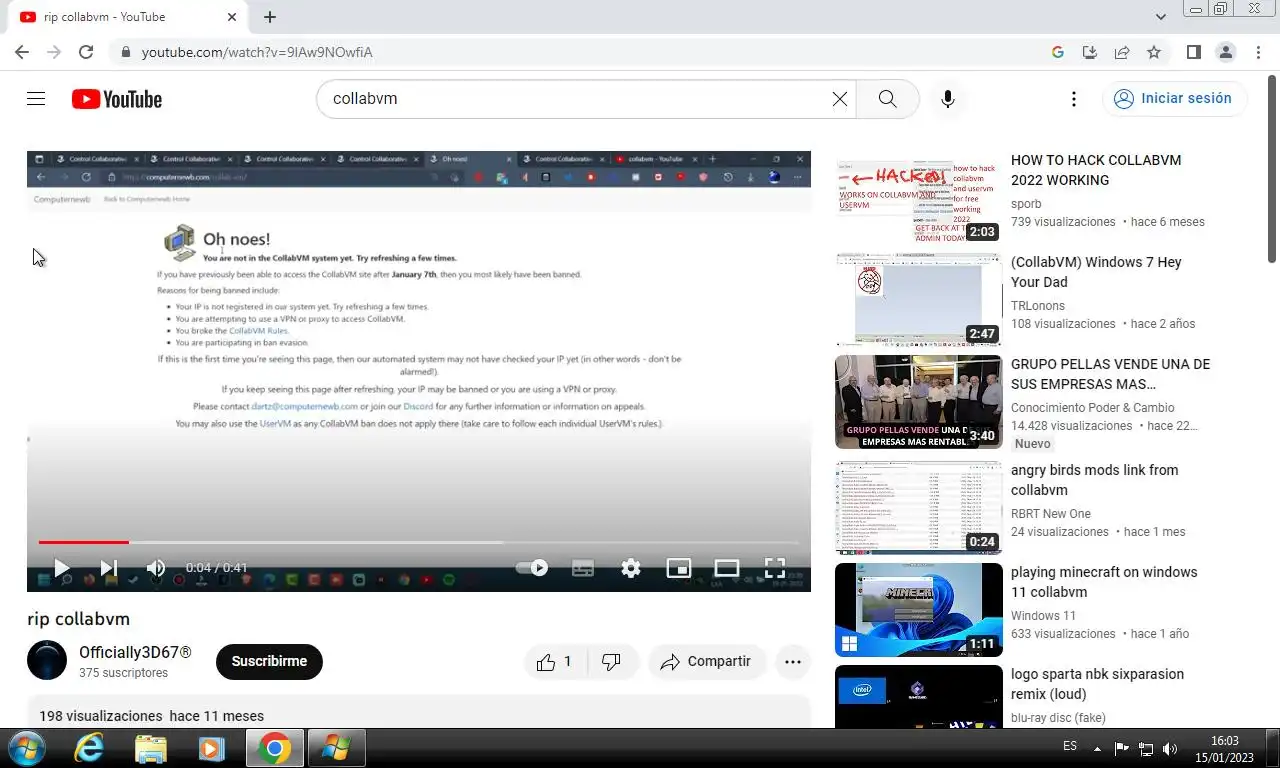1280x768 pixels.
Task: Clear the search box text with X
Action: click(840, 99)
